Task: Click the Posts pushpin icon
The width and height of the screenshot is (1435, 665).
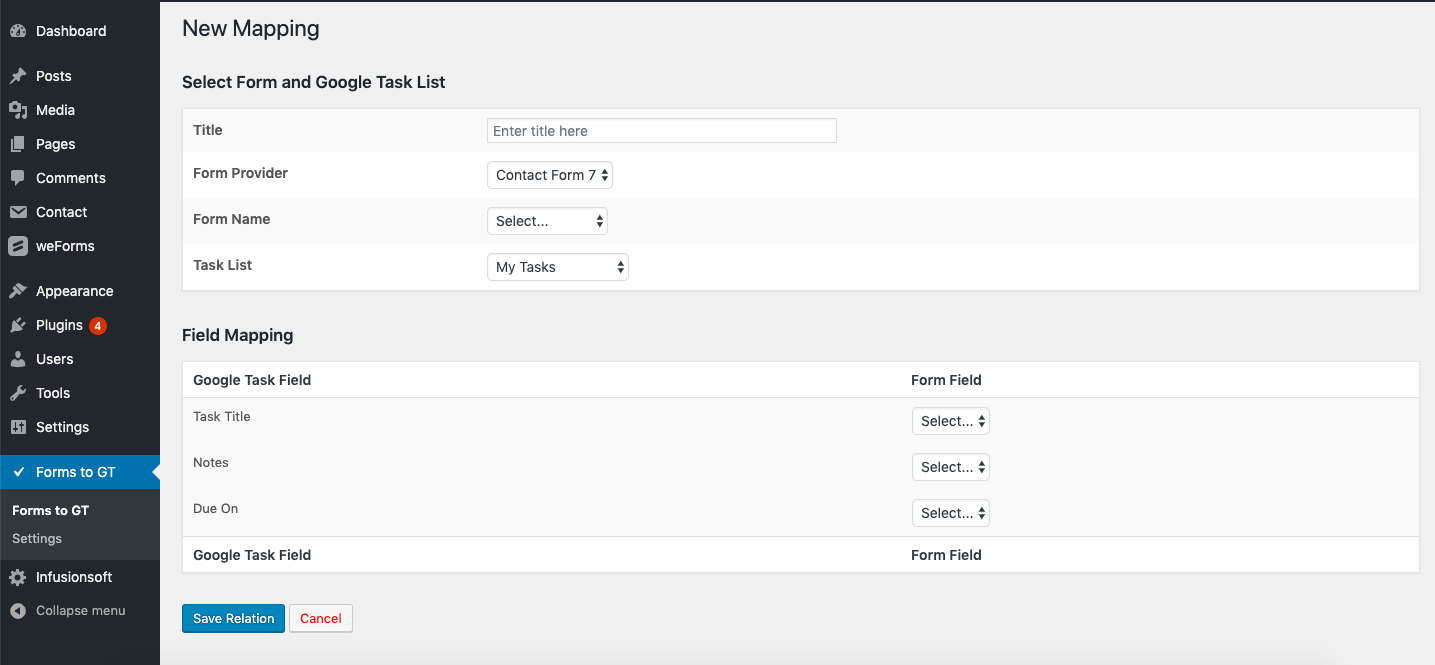Action: point(18,76)
